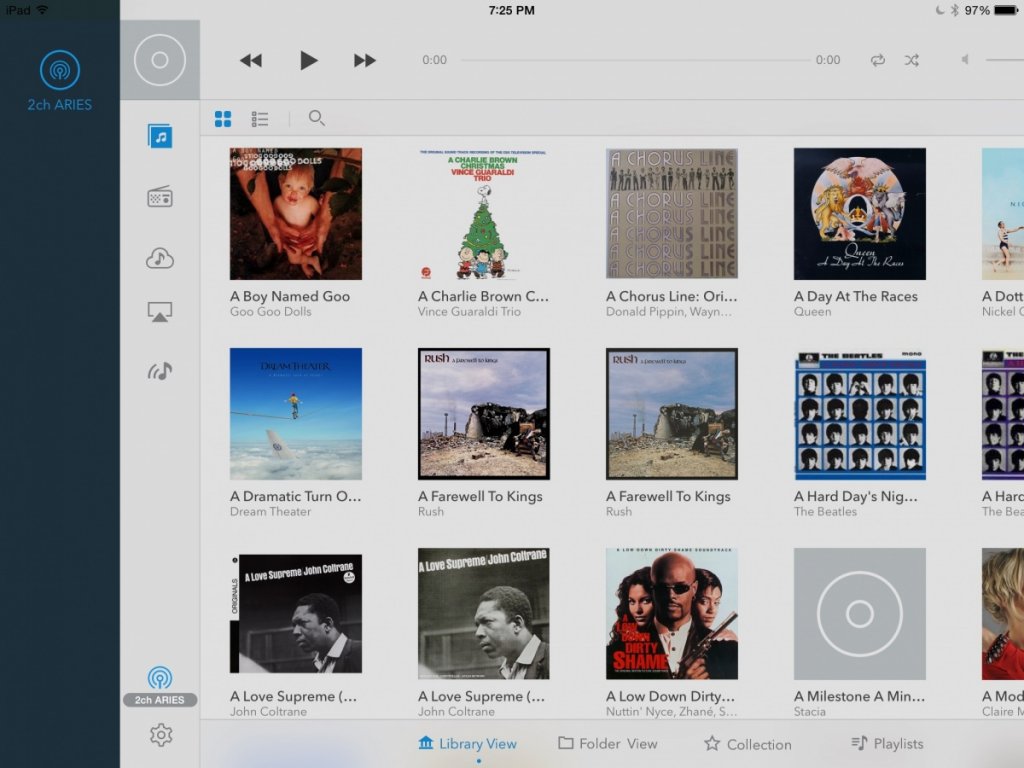1024x768 pixels.
Task: Select the "Donald Pippin, Wayn…" artist text
Action: point(669,312)
